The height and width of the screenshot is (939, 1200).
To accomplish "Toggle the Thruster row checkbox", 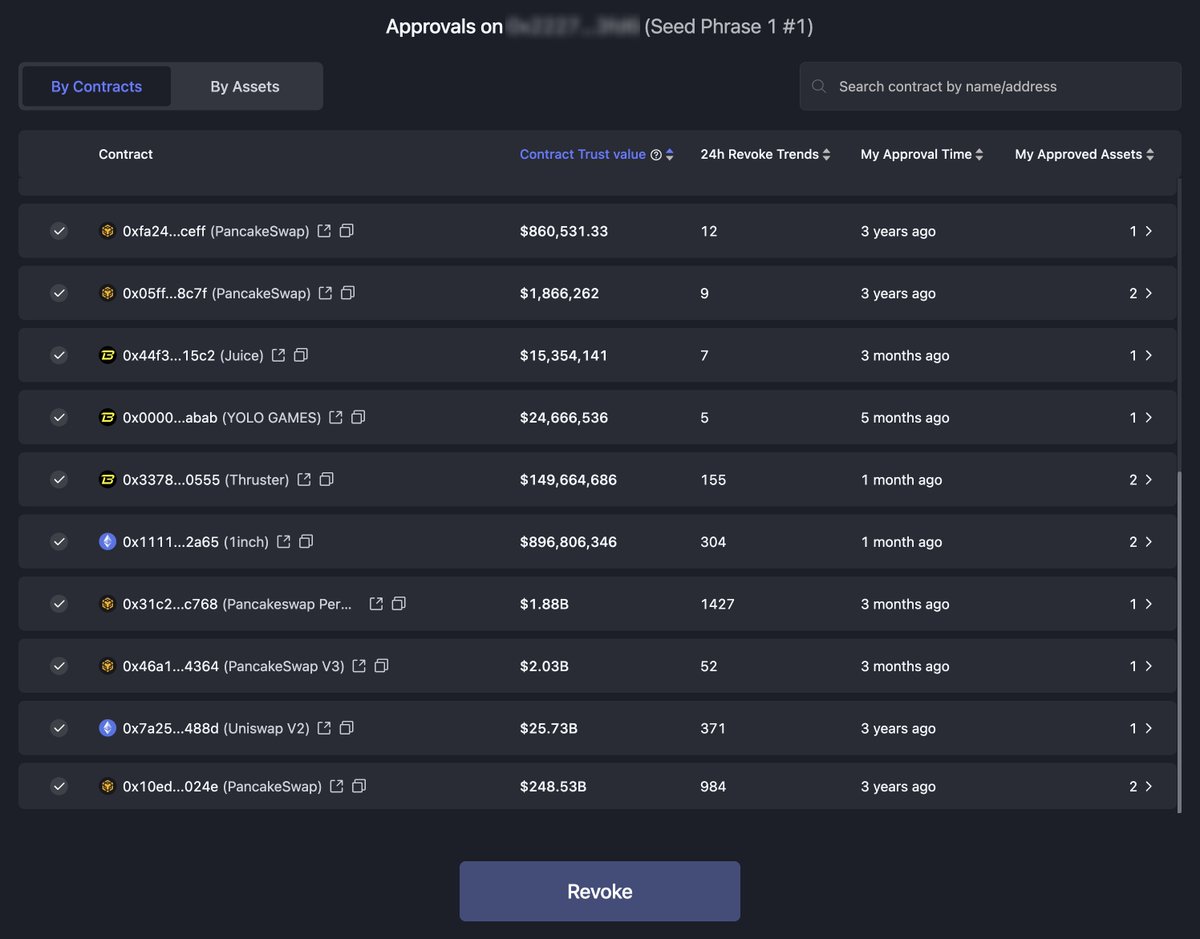I will (59, 479).
